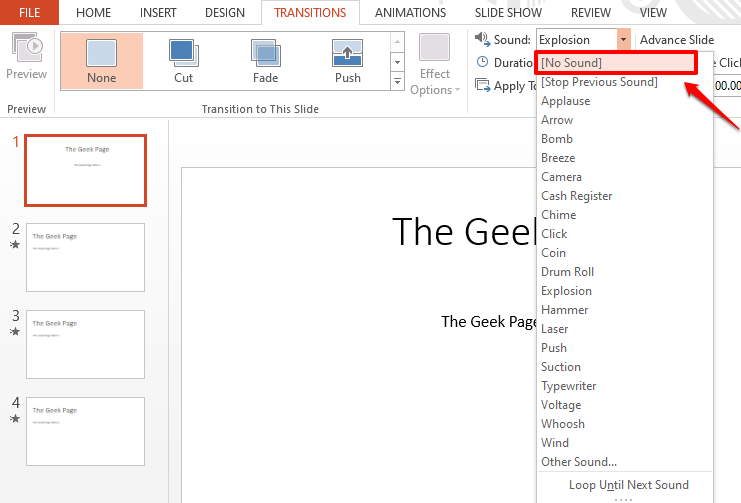Switch to the ANIMATIONS tab
The height and width of the screenshot is (503, 741).
(410, 13)
